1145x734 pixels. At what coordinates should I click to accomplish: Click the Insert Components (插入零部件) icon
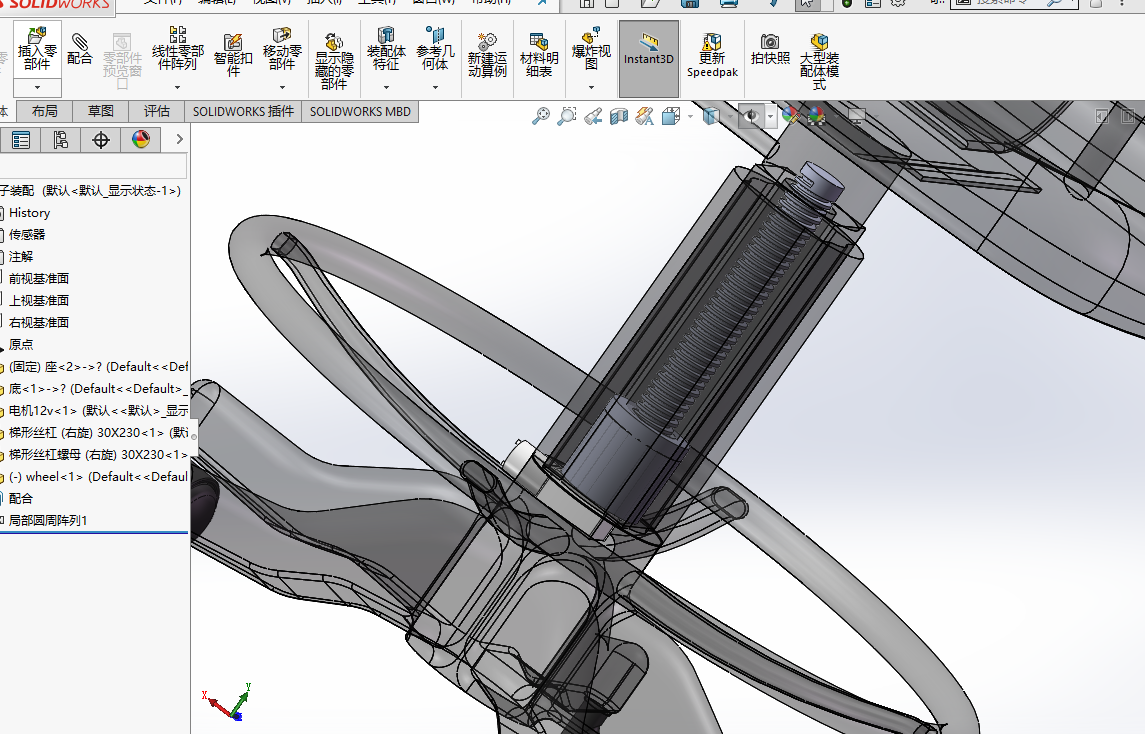click(37, 49)
